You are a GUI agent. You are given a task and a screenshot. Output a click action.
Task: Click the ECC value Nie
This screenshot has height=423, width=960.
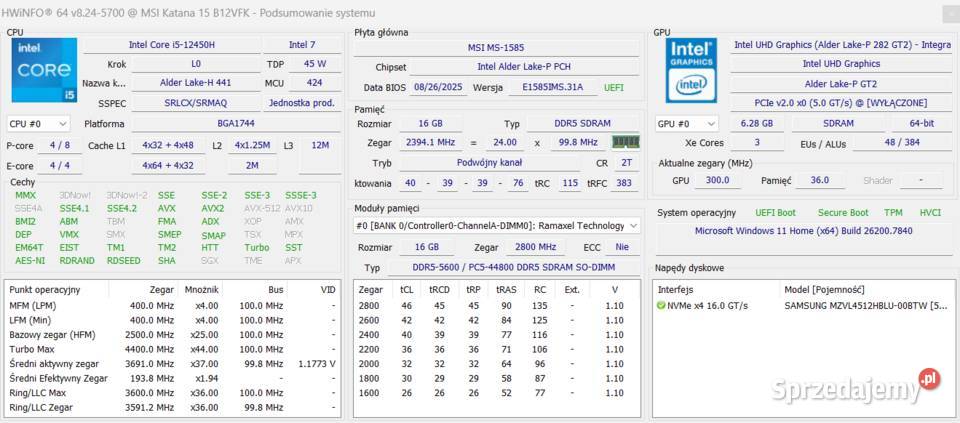tap(622, 247)
